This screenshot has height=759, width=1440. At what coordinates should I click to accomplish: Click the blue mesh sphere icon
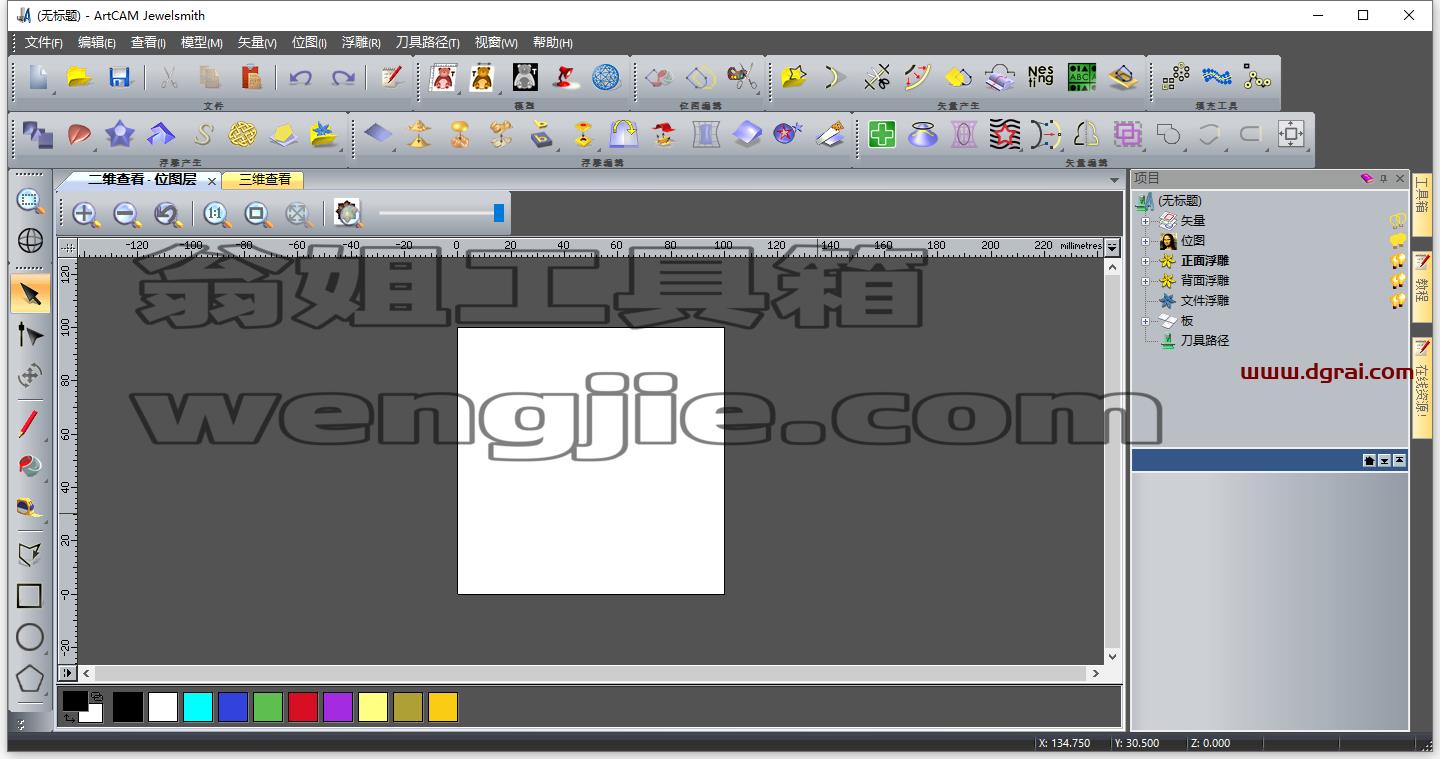click(606, 77)
